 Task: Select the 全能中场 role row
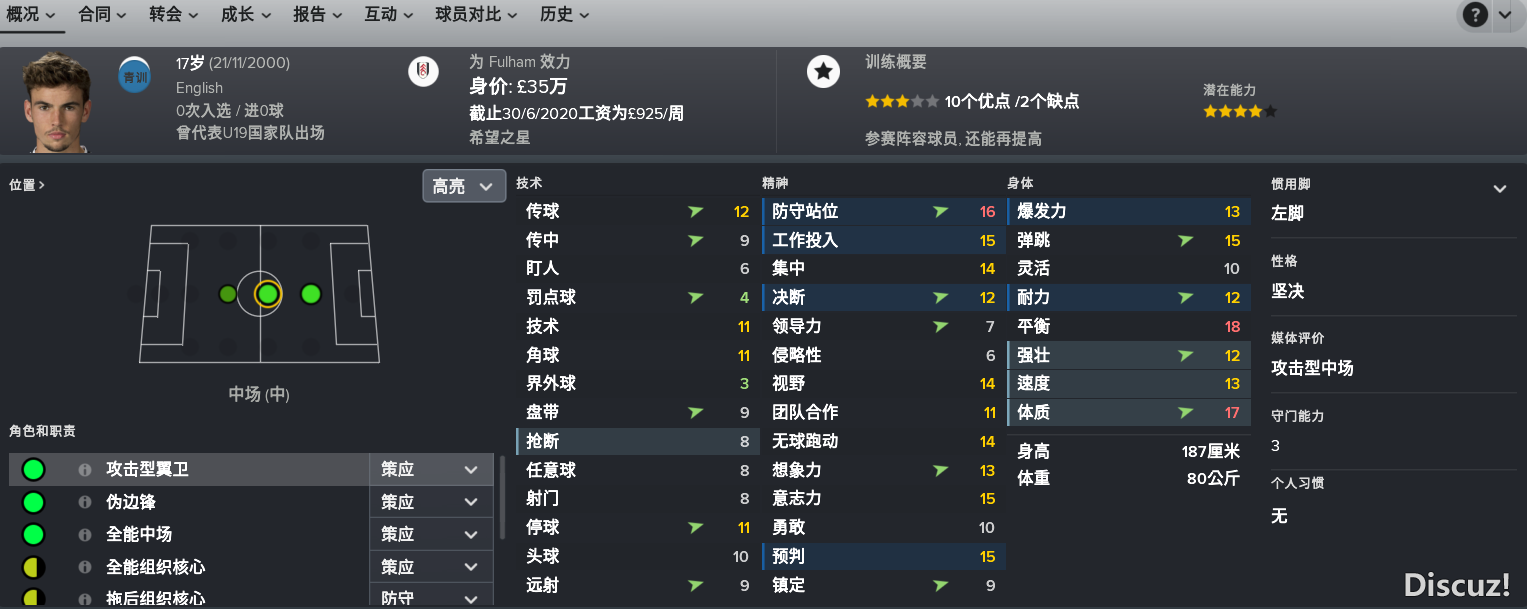252,534
